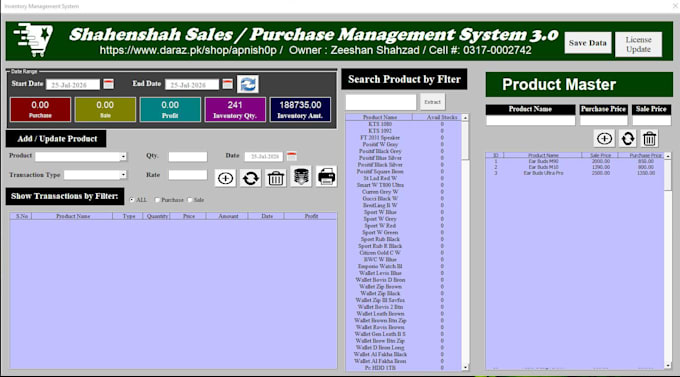Screen dimensions: 680x377
Task: Open the transaction Date calendar picker
Action: pyautogui.click(x=291, y=156)
